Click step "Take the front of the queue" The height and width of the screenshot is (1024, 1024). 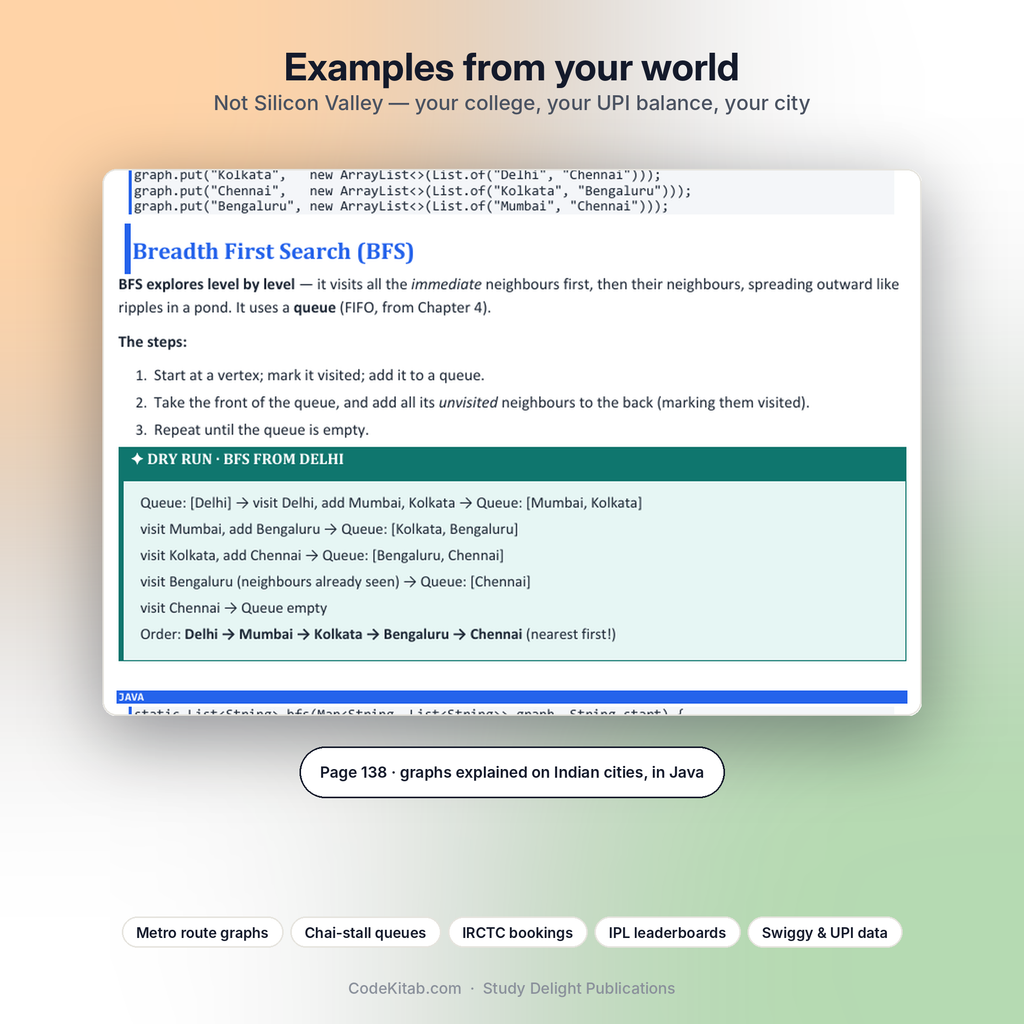[x=481, y=402]
